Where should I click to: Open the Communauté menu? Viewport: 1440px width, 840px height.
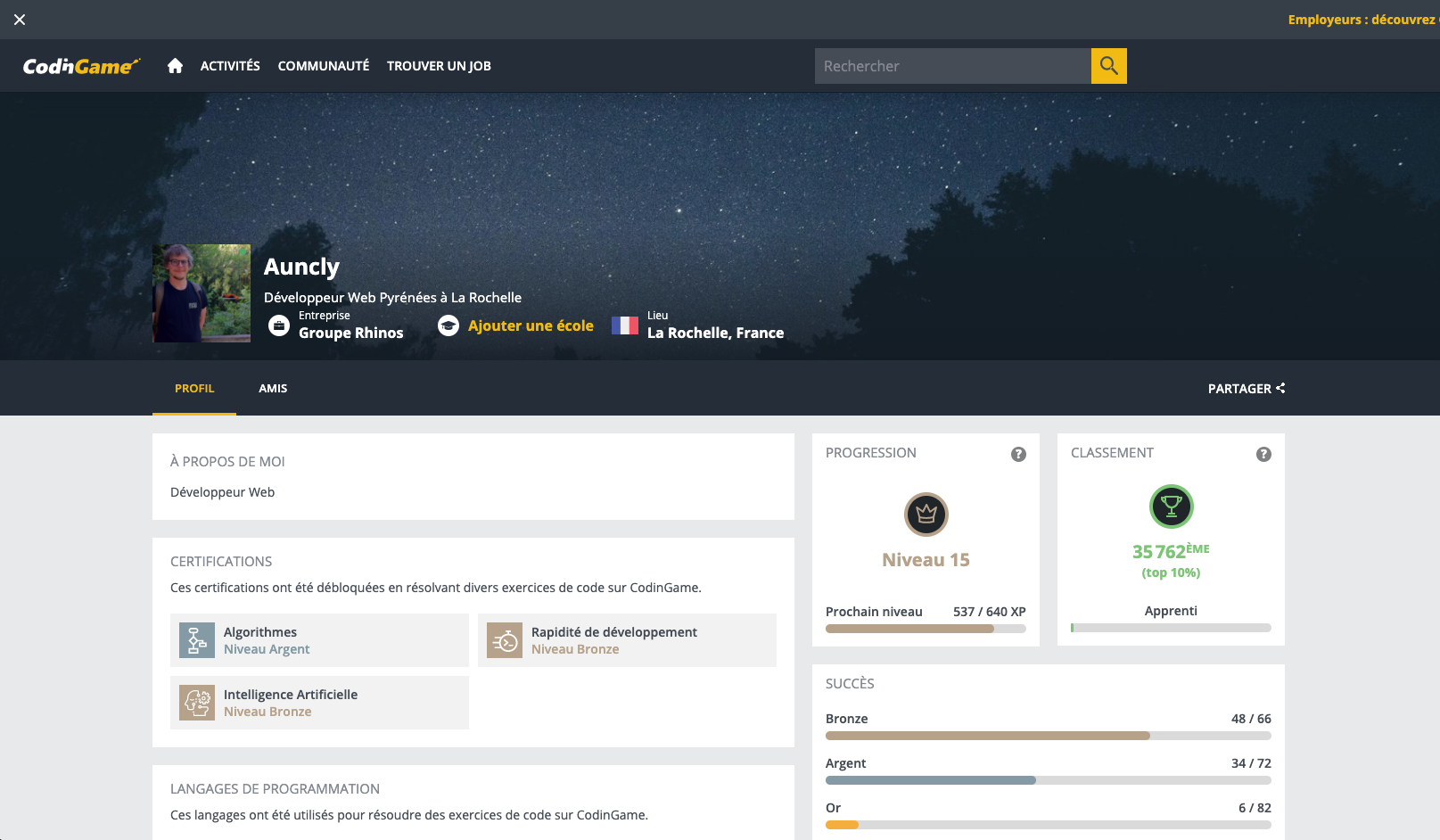[x=323, y=65]
